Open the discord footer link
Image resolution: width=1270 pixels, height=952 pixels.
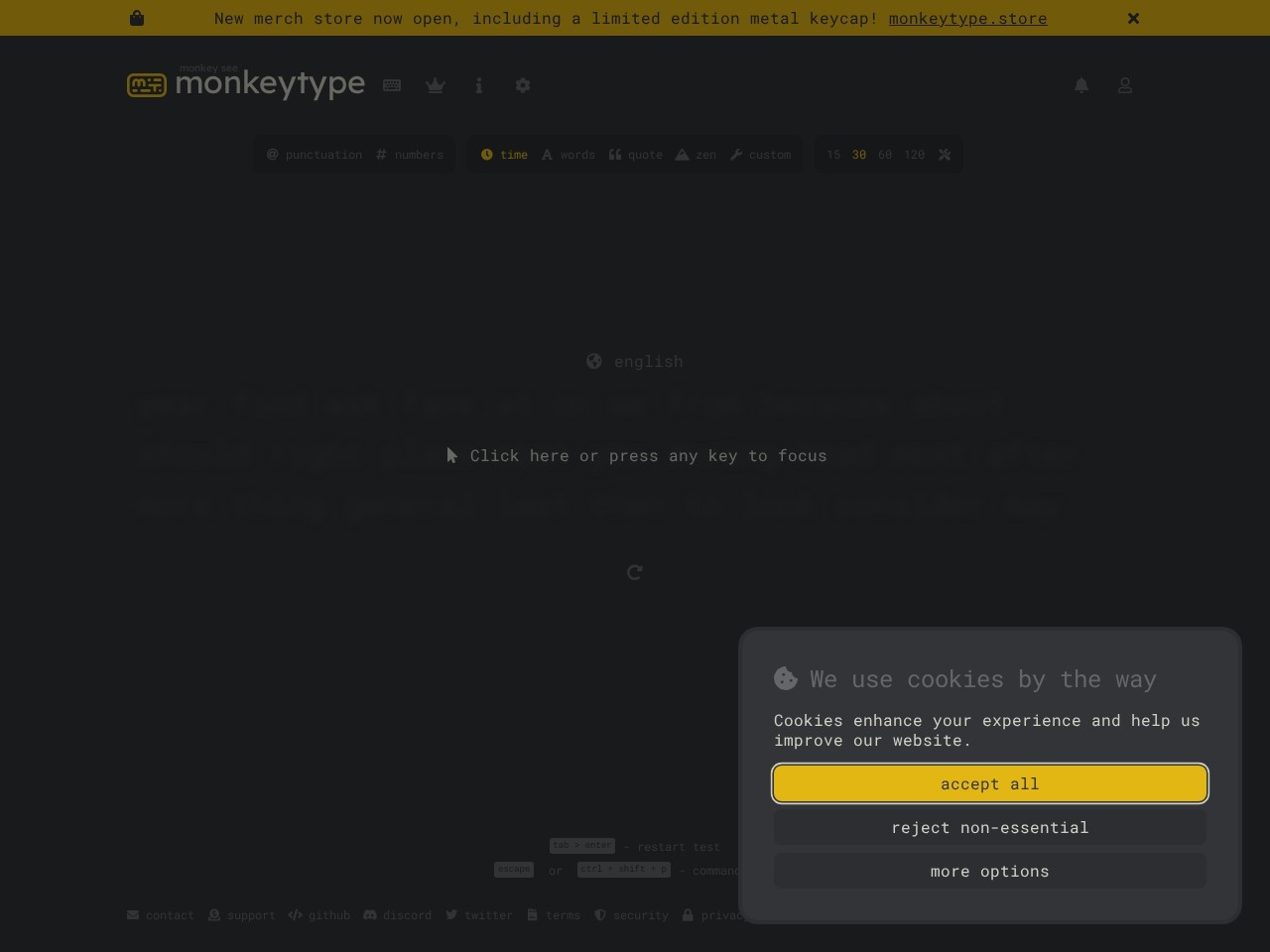[398, 915]
